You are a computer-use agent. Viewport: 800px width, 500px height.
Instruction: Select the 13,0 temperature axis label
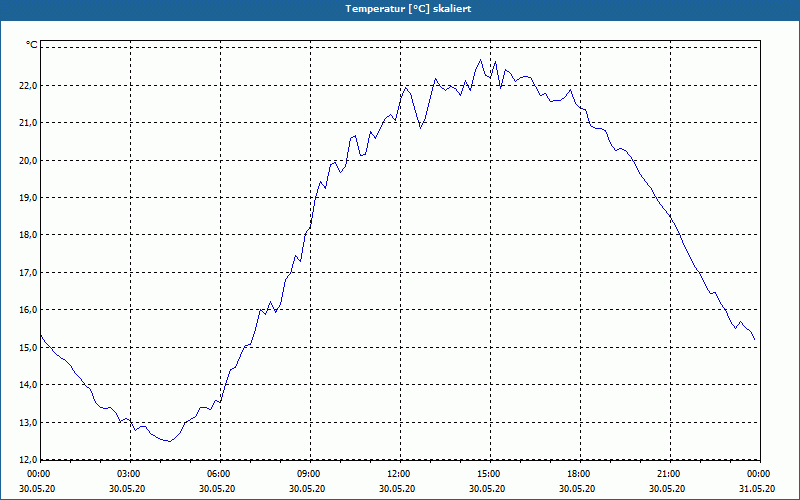(x=29, y=423)
